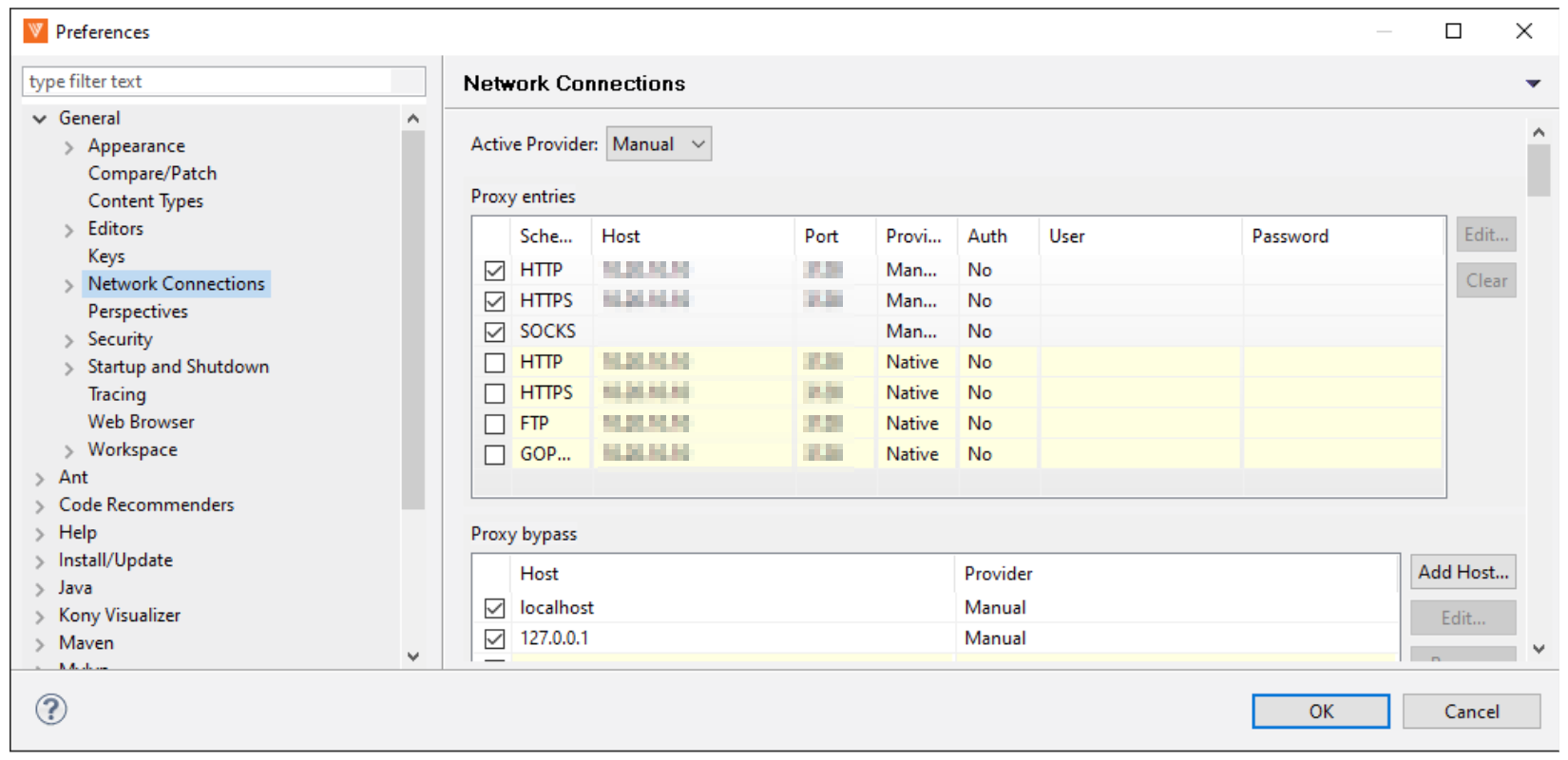This screenshot has width=1568, height=760.
Task: Click the Kony Visualizer title bar logo
Action: pyautogui.click(x=35, y=31)
